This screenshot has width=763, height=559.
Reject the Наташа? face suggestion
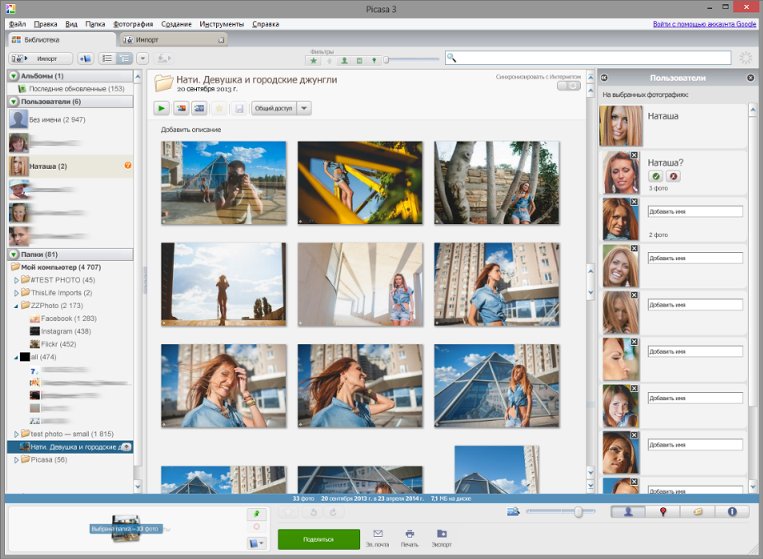(x=673, y=176)
